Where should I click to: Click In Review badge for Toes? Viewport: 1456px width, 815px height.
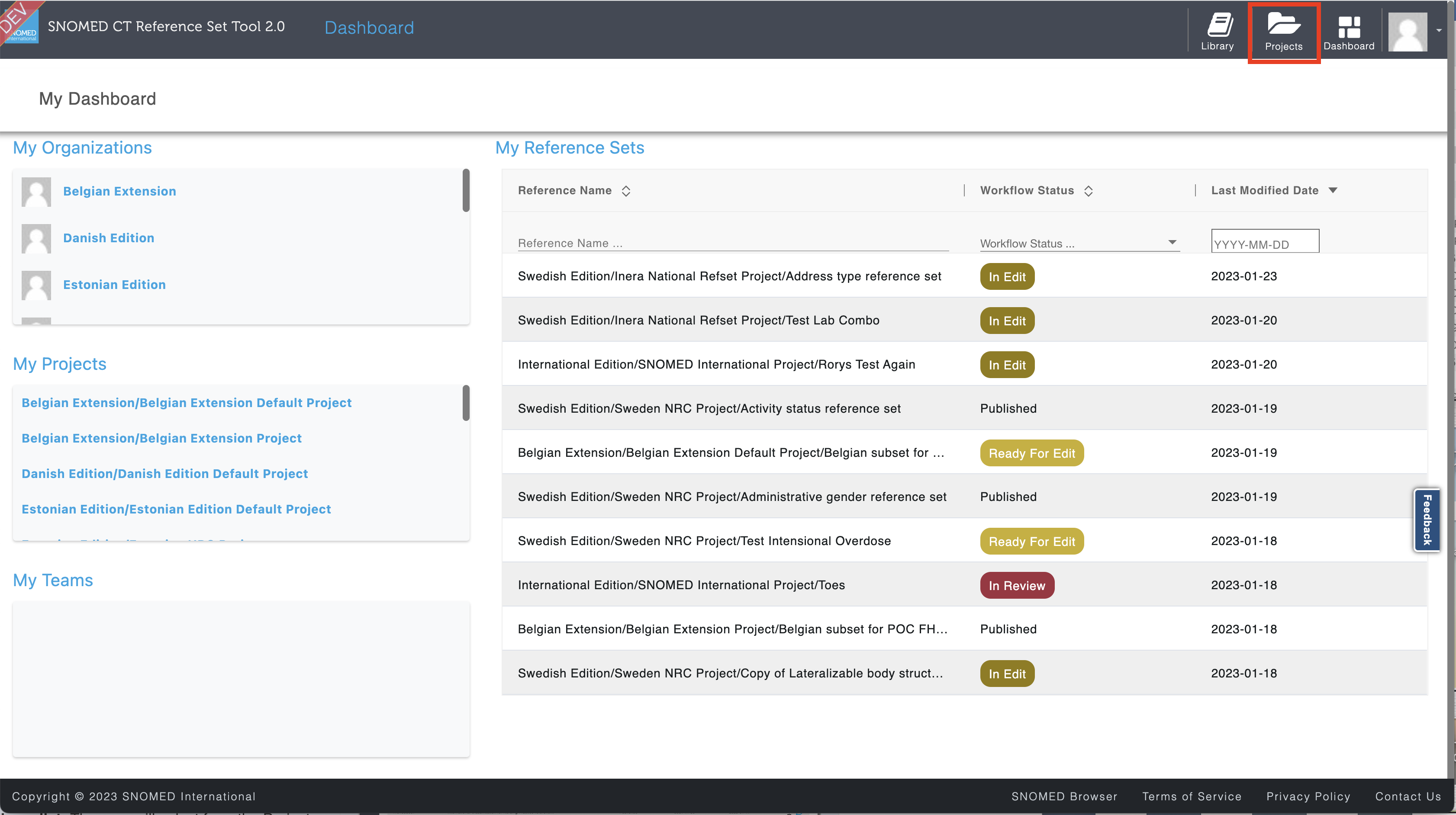(1017, 585)
